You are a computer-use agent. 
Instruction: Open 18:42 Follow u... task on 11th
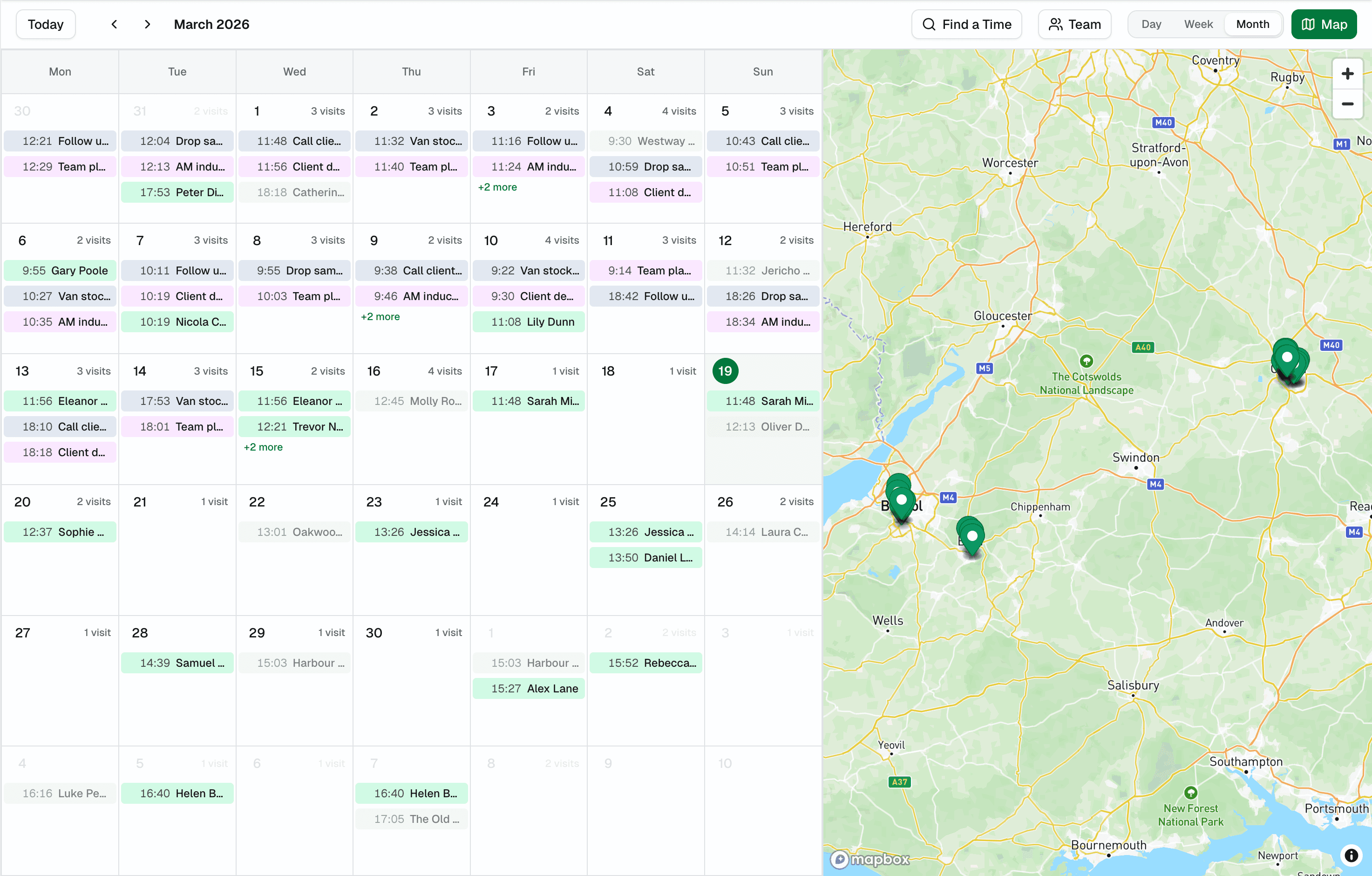[x=645, y=296]
